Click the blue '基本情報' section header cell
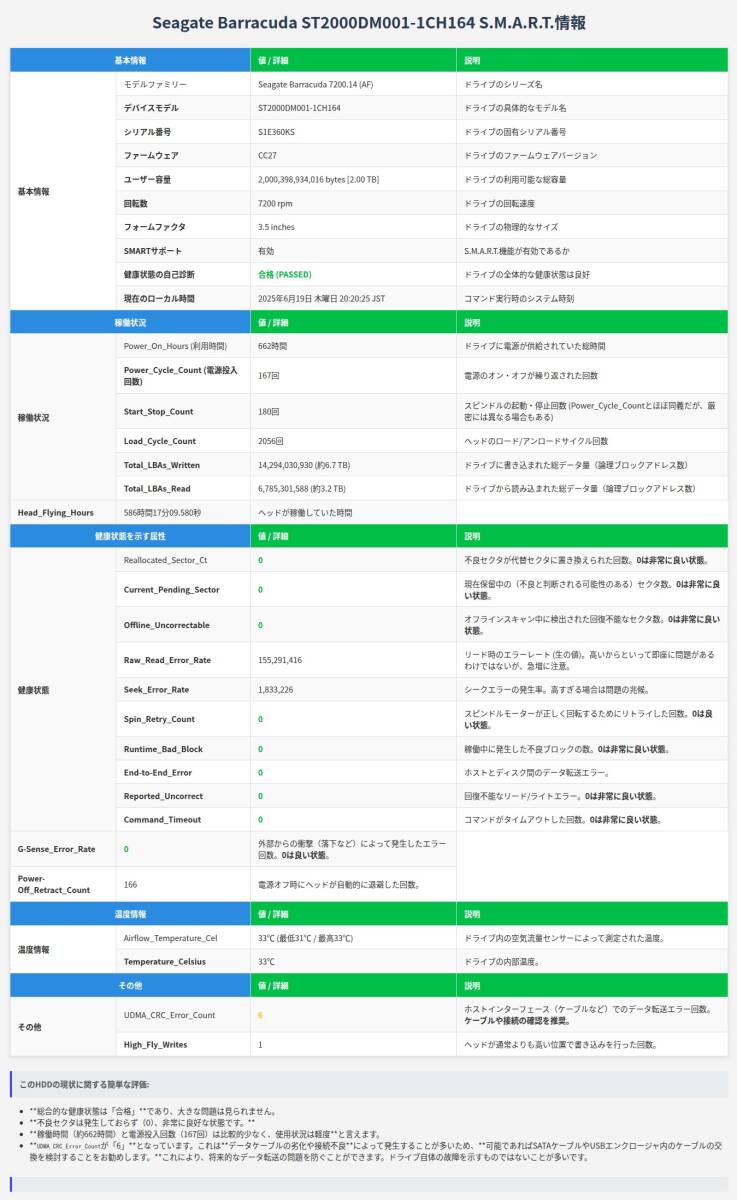Image resolution: width=737 pixels, height=1200 pixels. pyautogui.click(x=130, y=61)
